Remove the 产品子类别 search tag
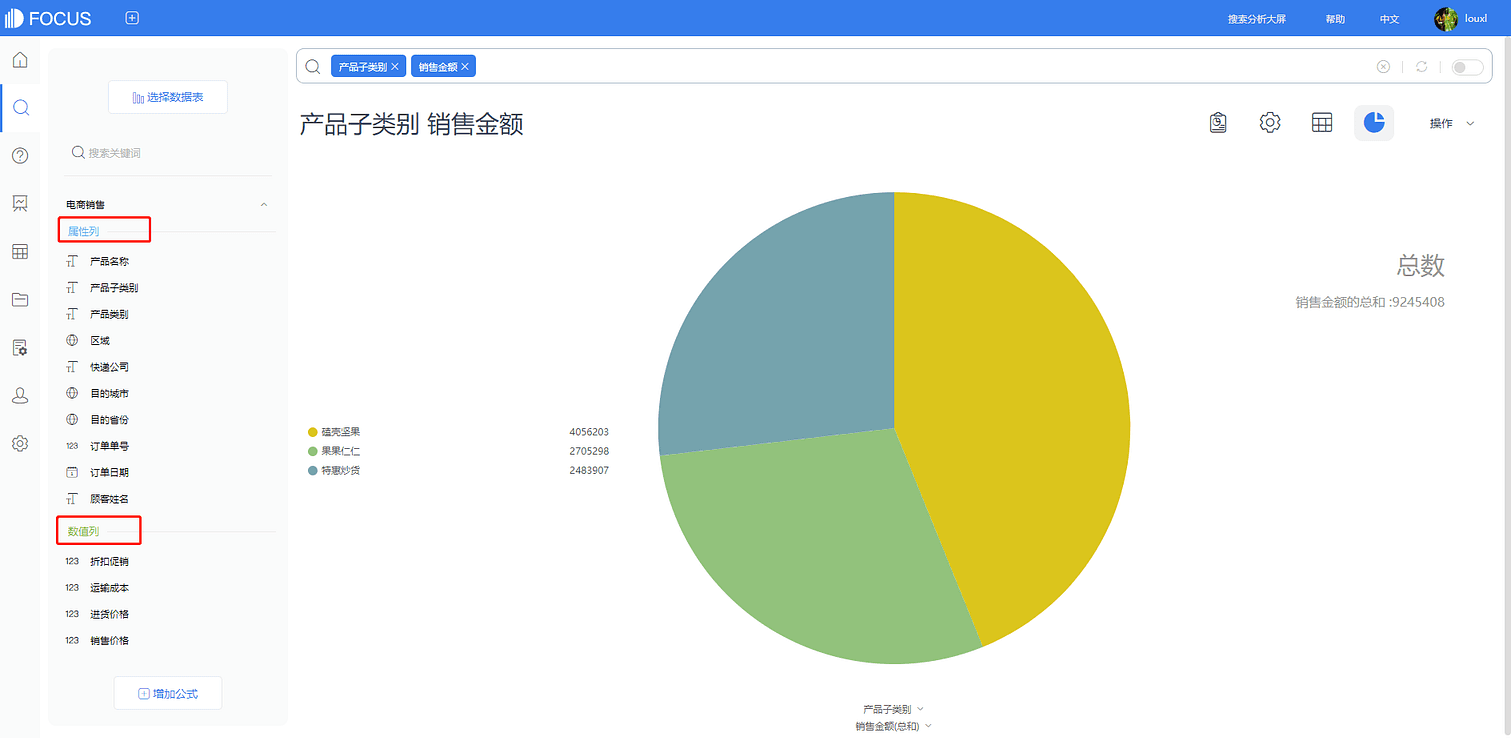The width and height of the screenshot is (1511, 738). 395,67
